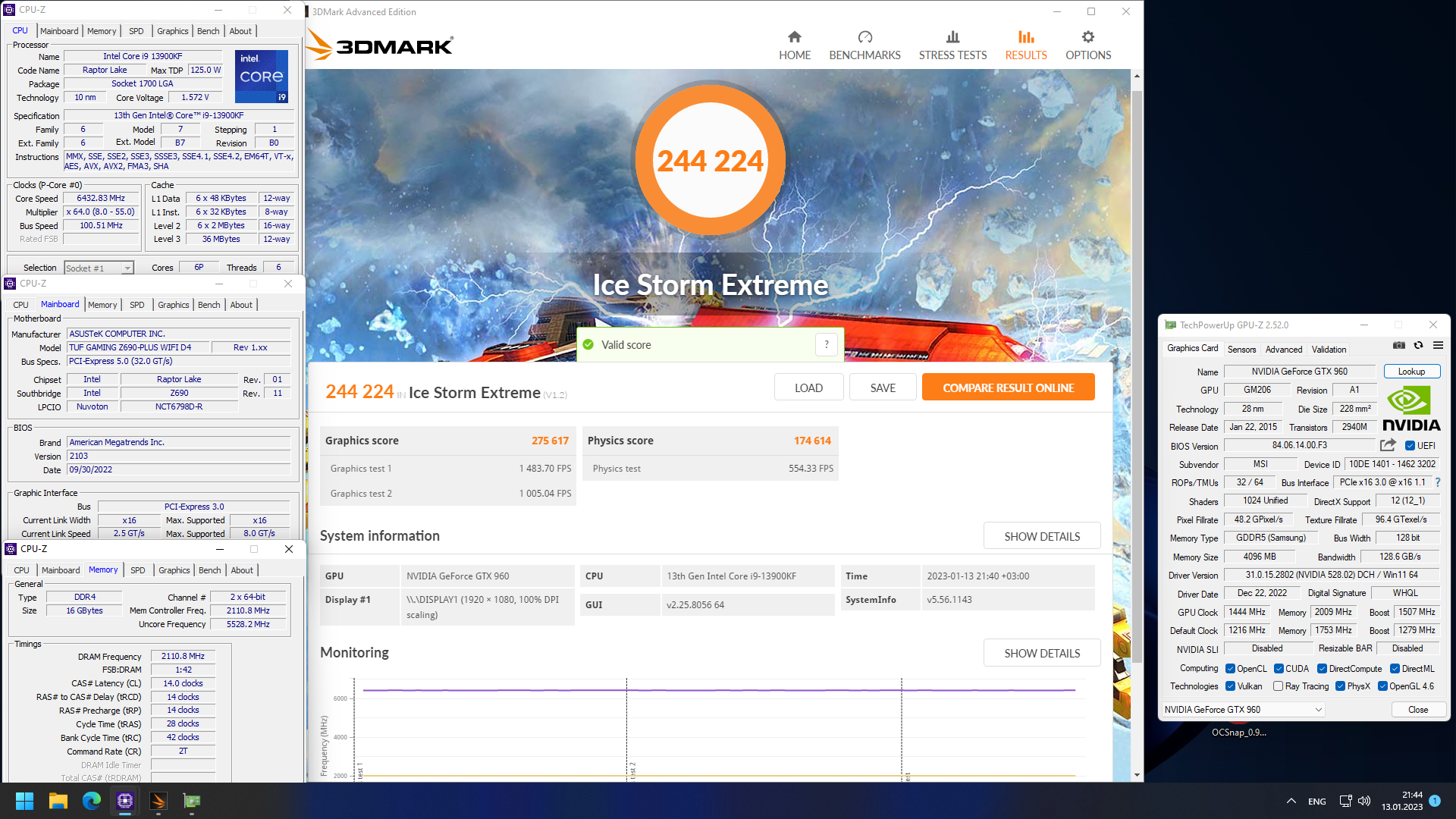Open the Options gear in 3DMark
Screen dimensions: 1456x819
(1088, 45)
